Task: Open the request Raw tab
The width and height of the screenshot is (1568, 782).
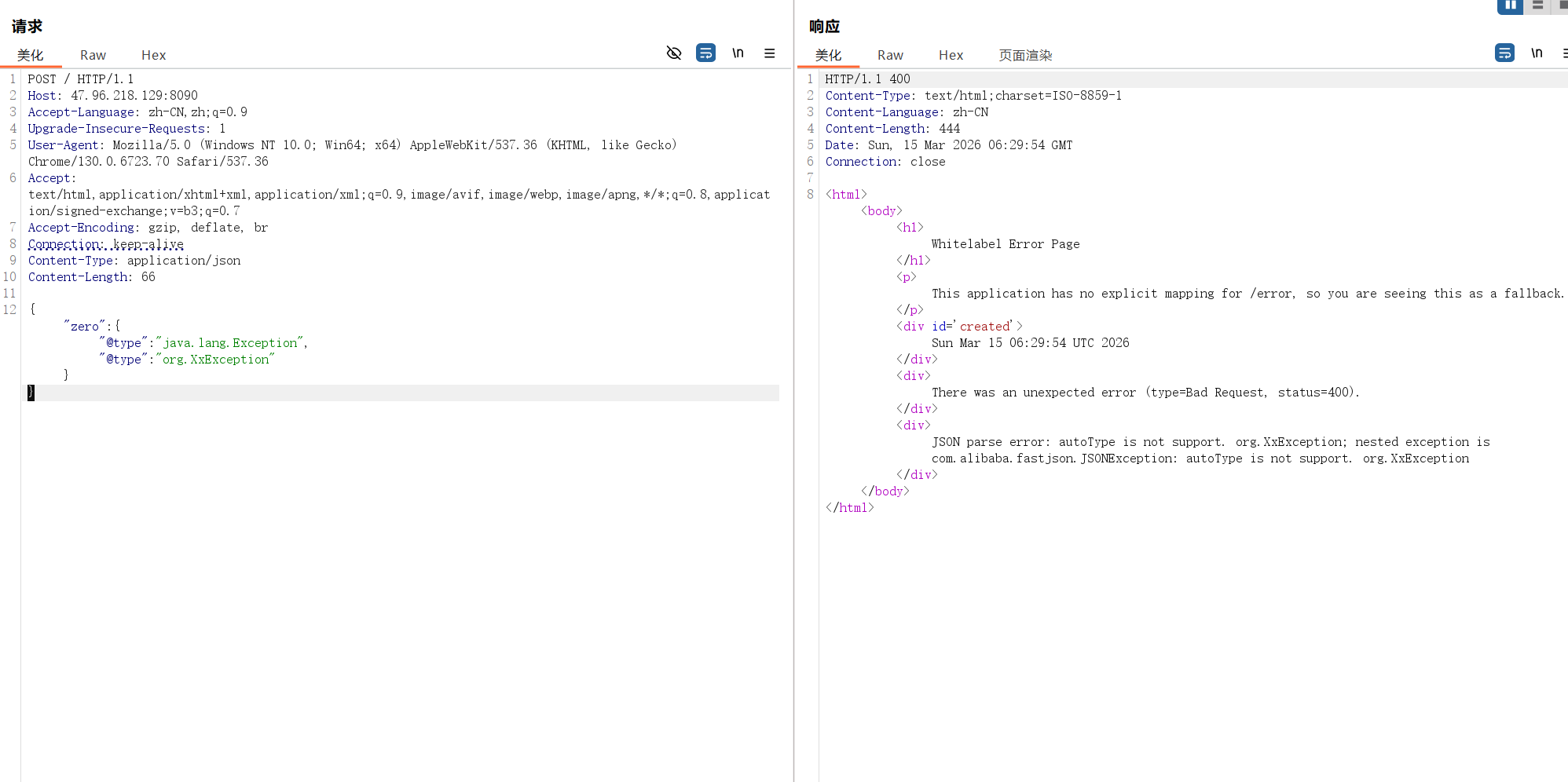Action: coord(93,55)
